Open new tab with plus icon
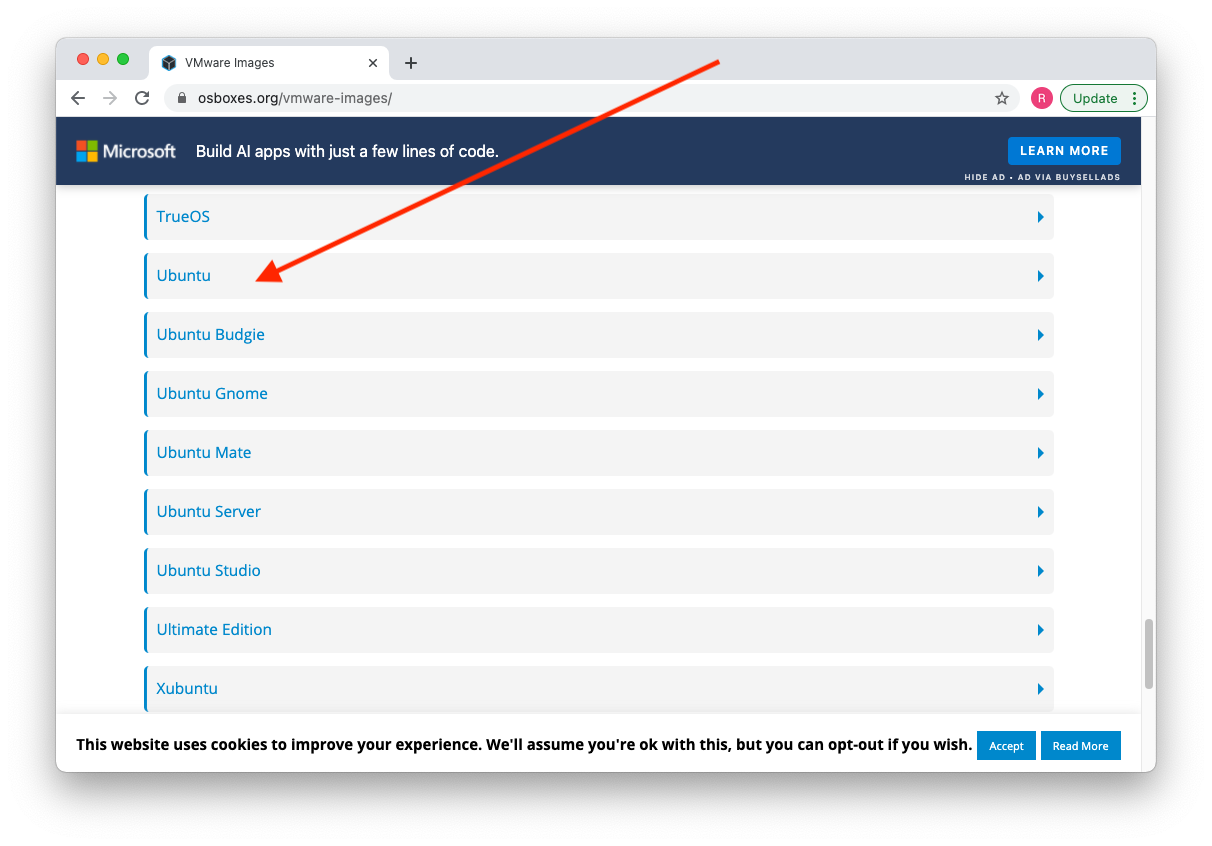Screen dimensions: 1212x846 pyautogui.click(x=410, y=63)
